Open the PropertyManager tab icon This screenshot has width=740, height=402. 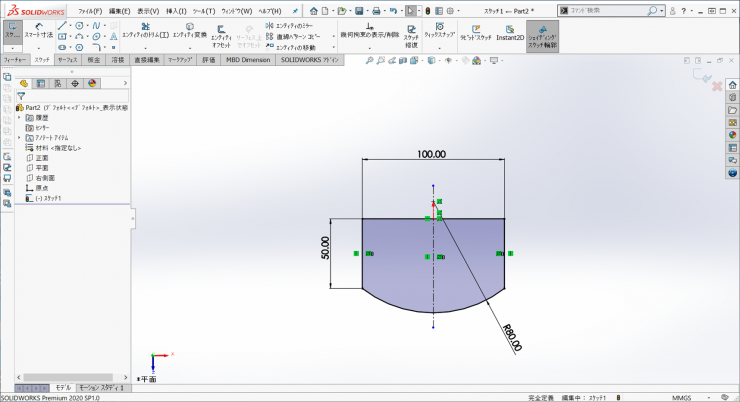tap(40, 83)
